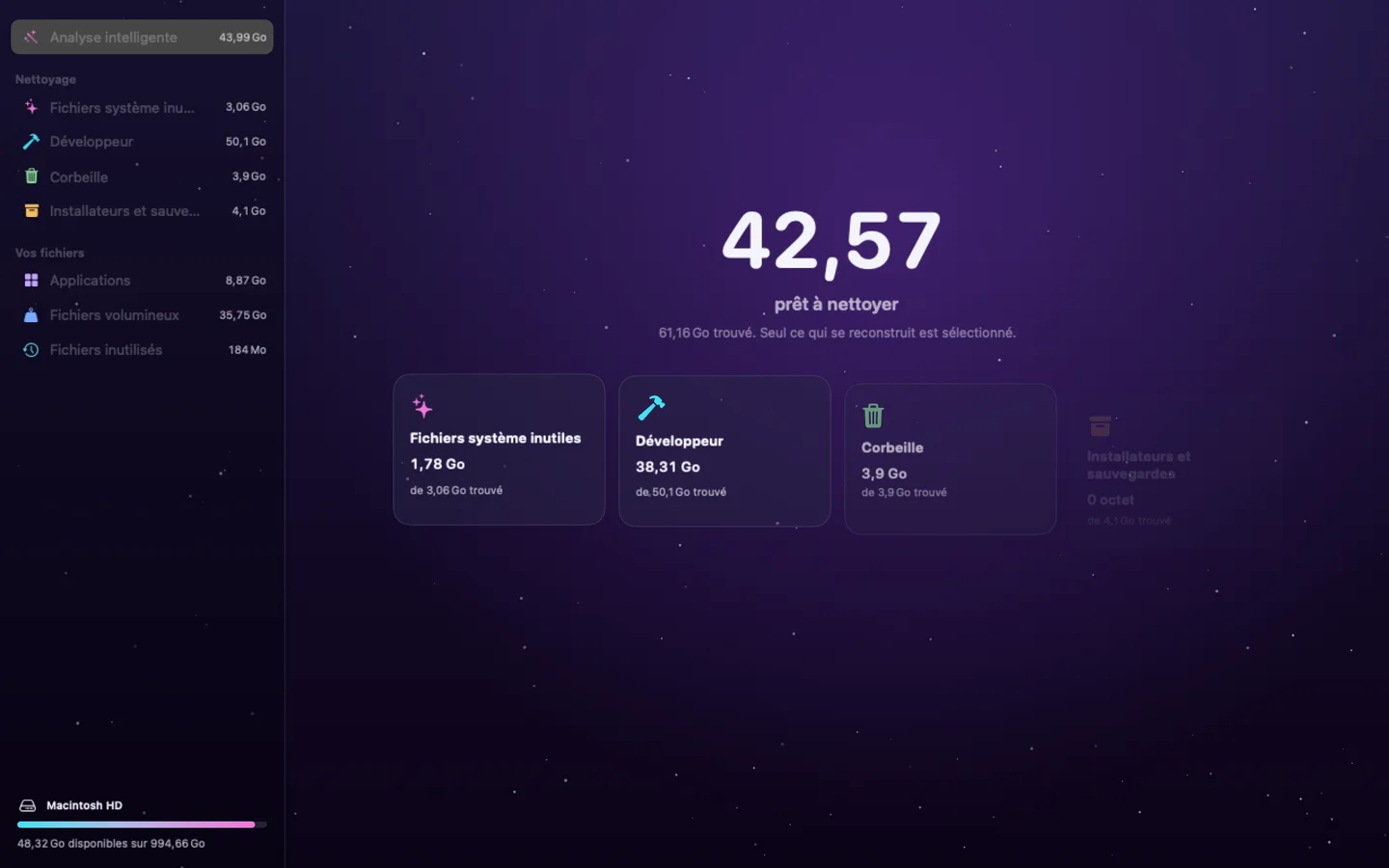Click the clock icon beside Fichiers inutilisés
The image size is (1389, 868).
31,350
